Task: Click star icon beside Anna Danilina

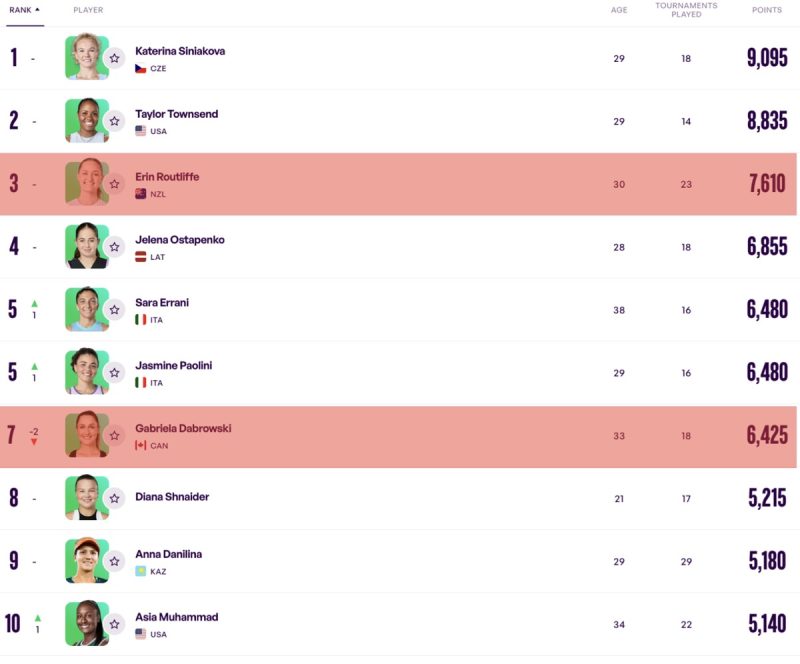Action: (114, 561)
